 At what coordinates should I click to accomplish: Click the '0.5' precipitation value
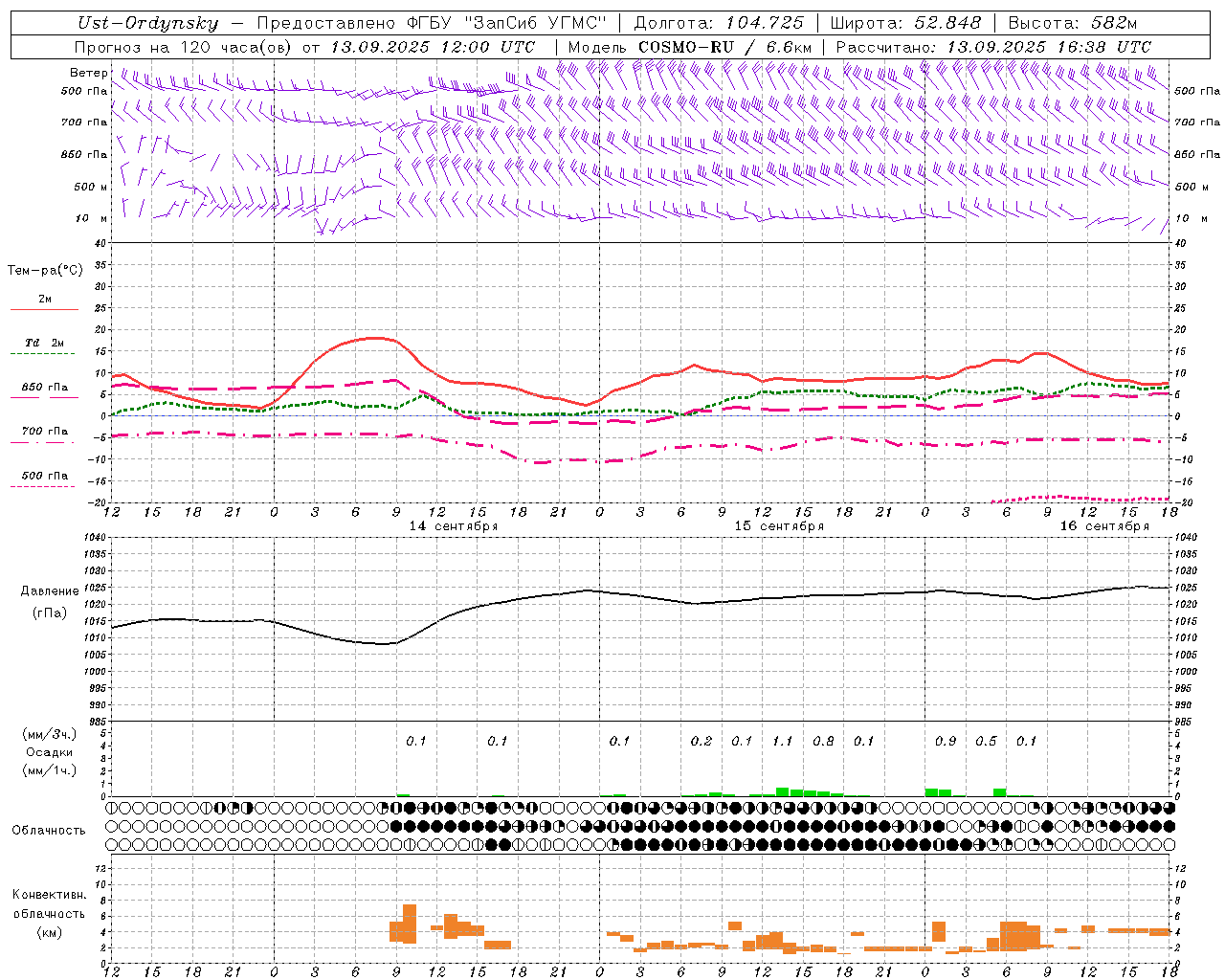(986, 741)
